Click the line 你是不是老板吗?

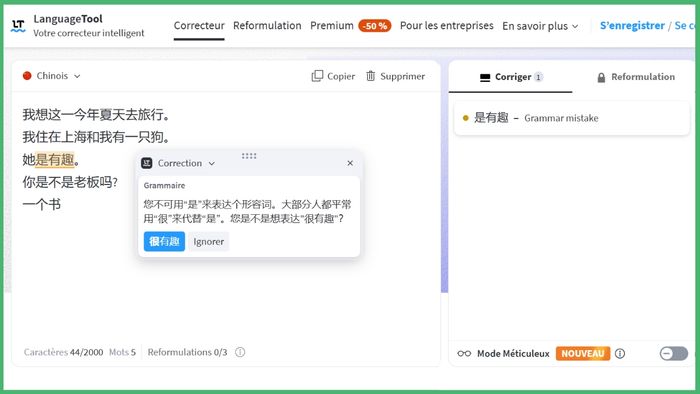70,182
